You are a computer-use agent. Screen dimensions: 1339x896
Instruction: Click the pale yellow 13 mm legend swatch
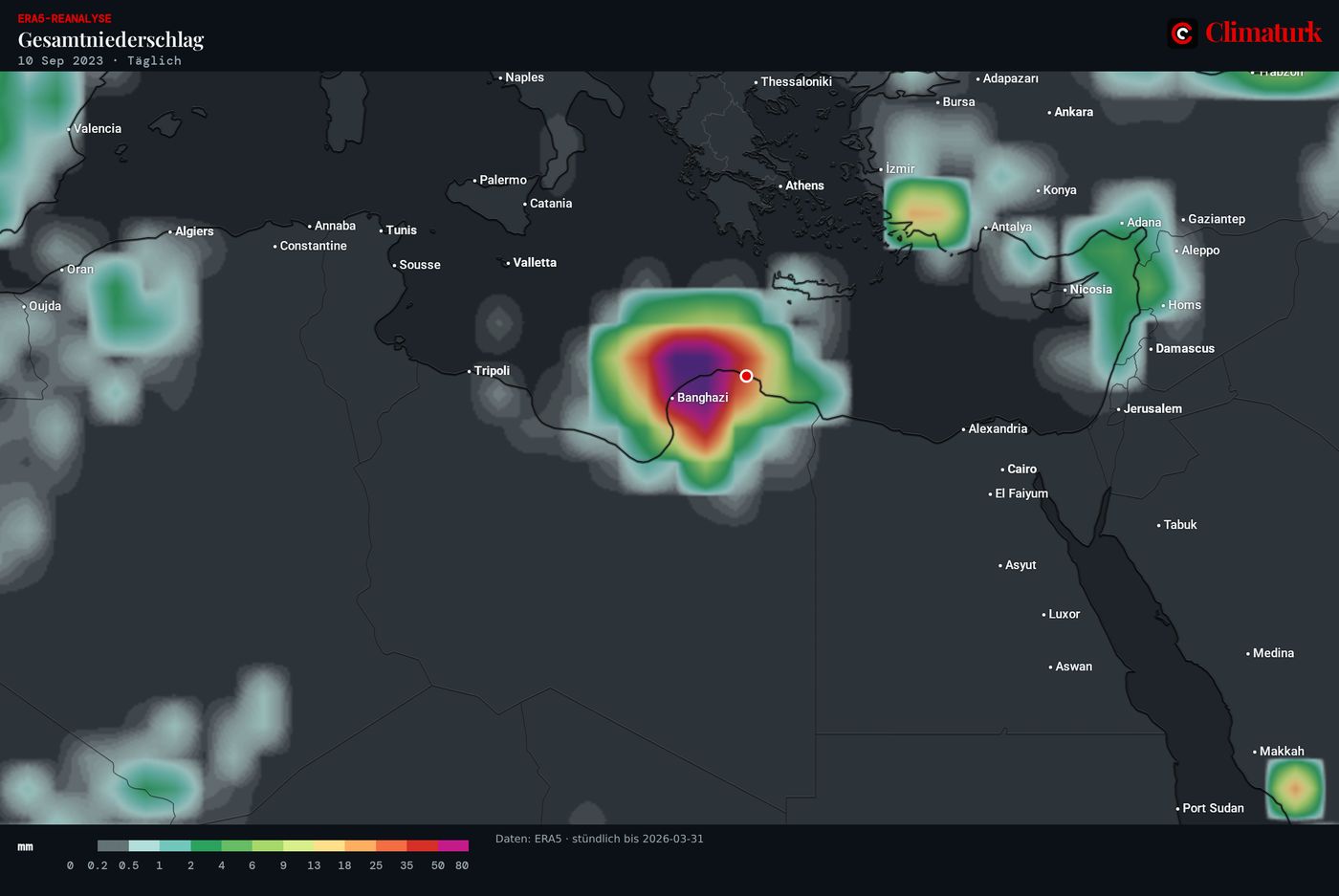click(x=329, y=846)
